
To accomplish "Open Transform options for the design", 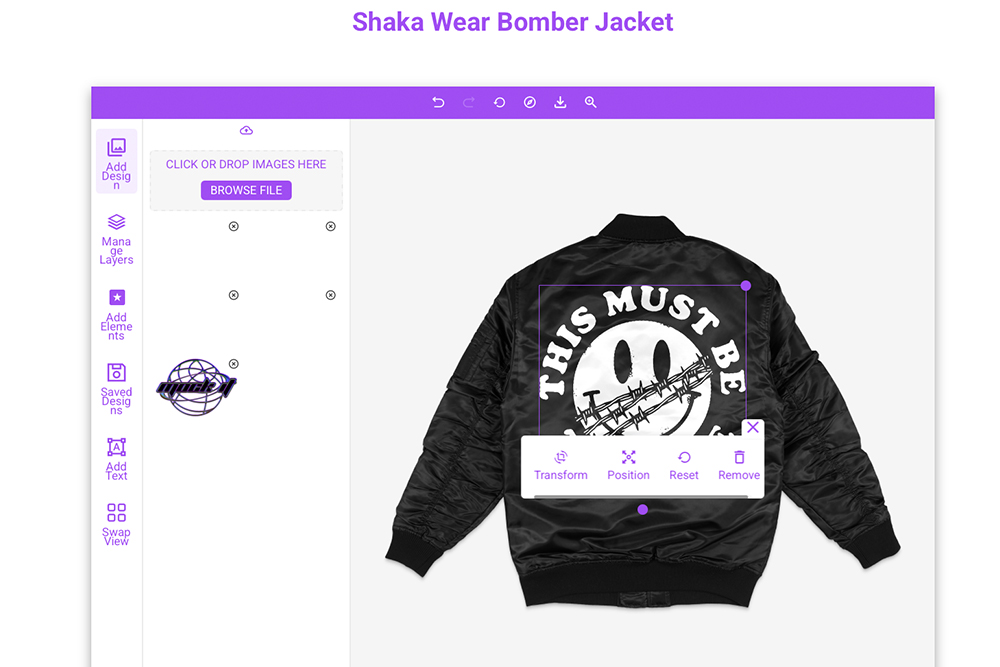I will coord(561,465).
